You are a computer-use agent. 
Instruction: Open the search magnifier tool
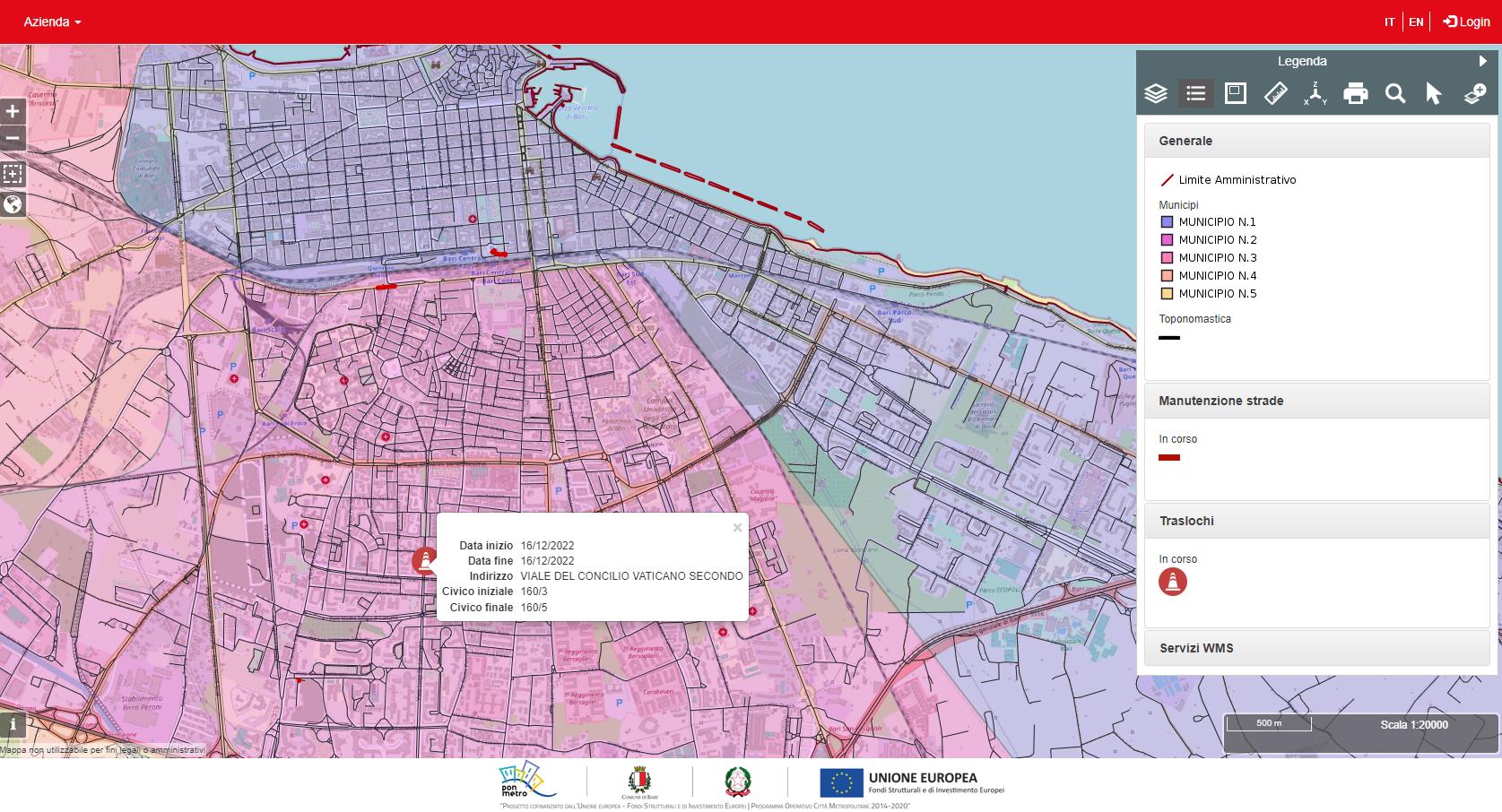pos(1395,93)
